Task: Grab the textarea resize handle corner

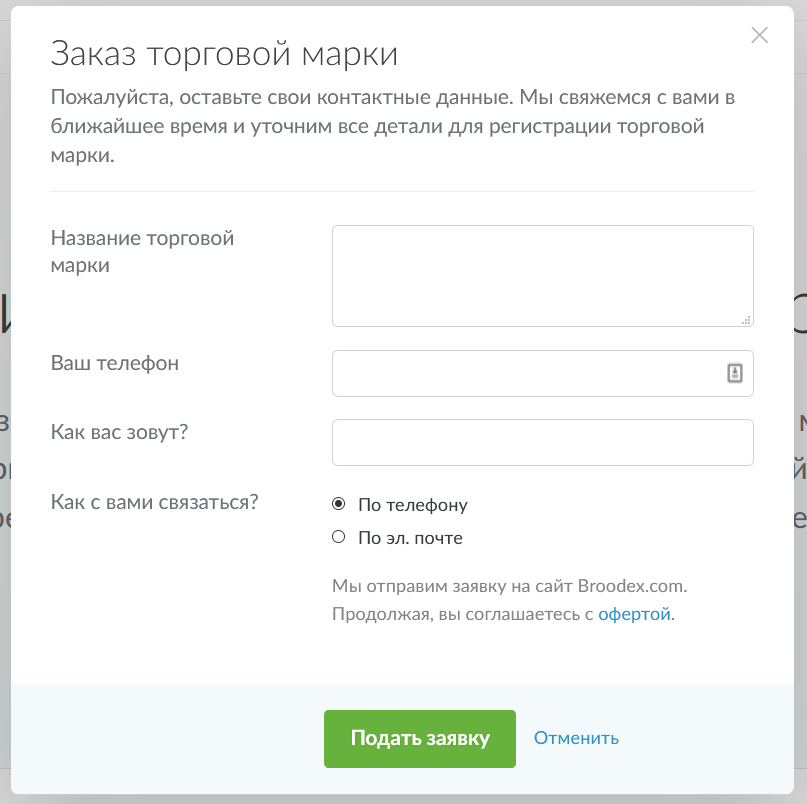Action: click(x=747, y=320)
